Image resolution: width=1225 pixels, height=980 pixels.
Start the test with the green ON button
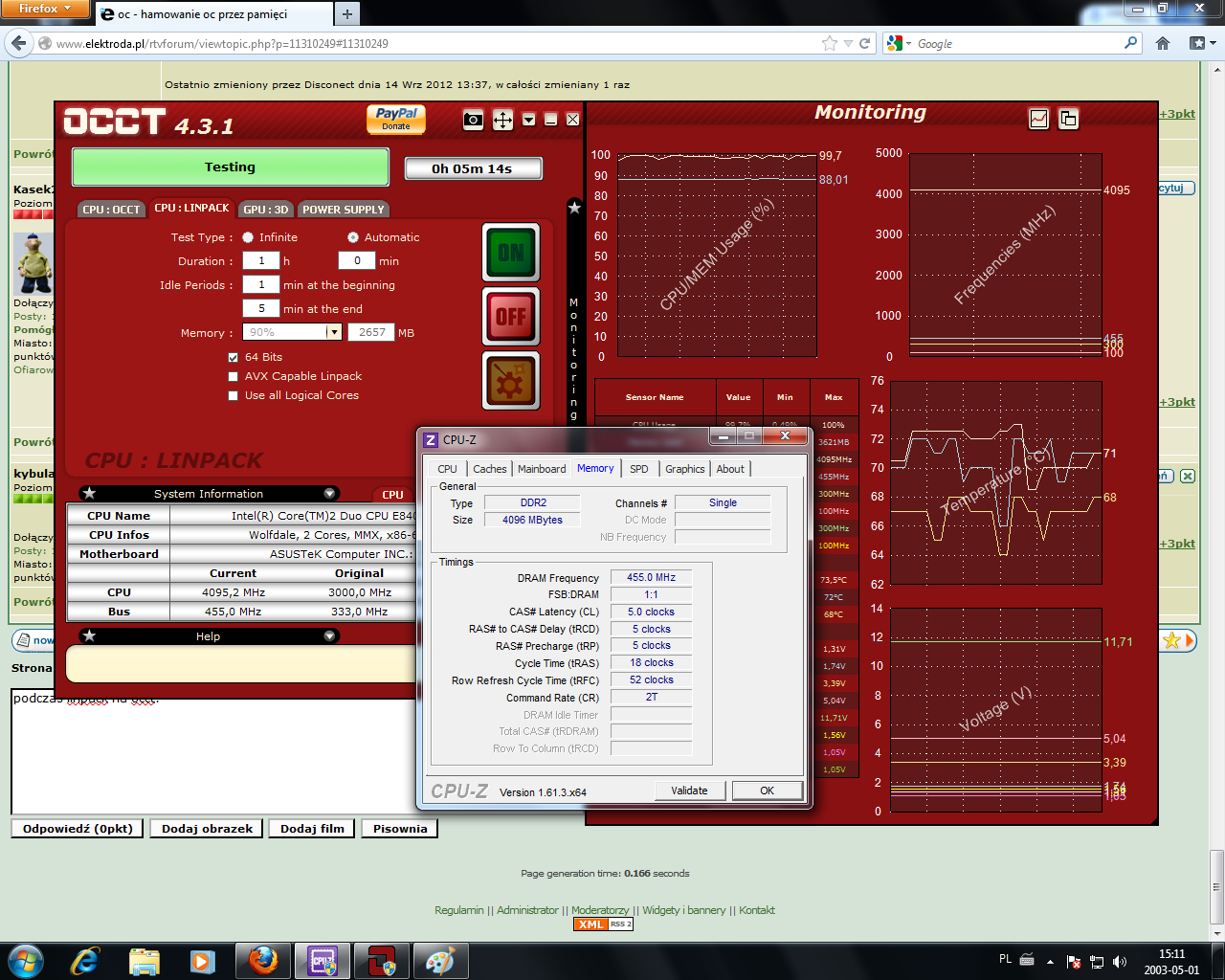(x=511, y=253)
